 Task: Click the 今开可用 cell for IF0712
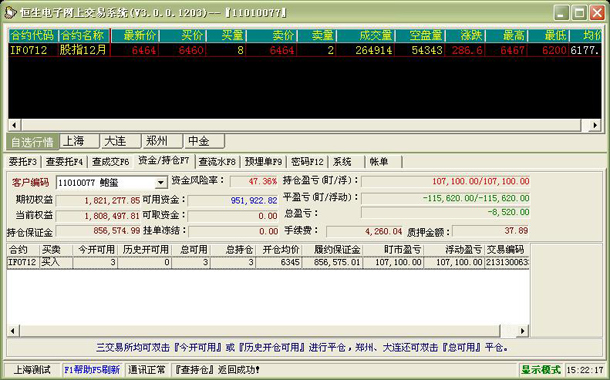[x=95, y=262]
